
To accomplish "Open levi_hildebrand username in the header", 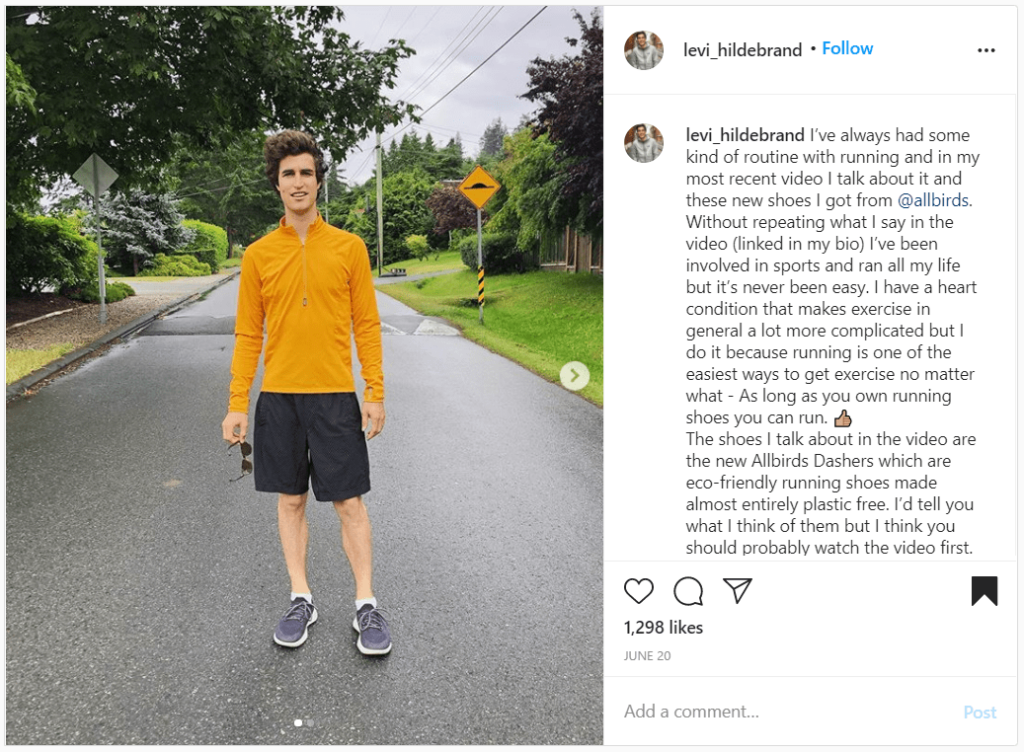I will pos(743,50).
